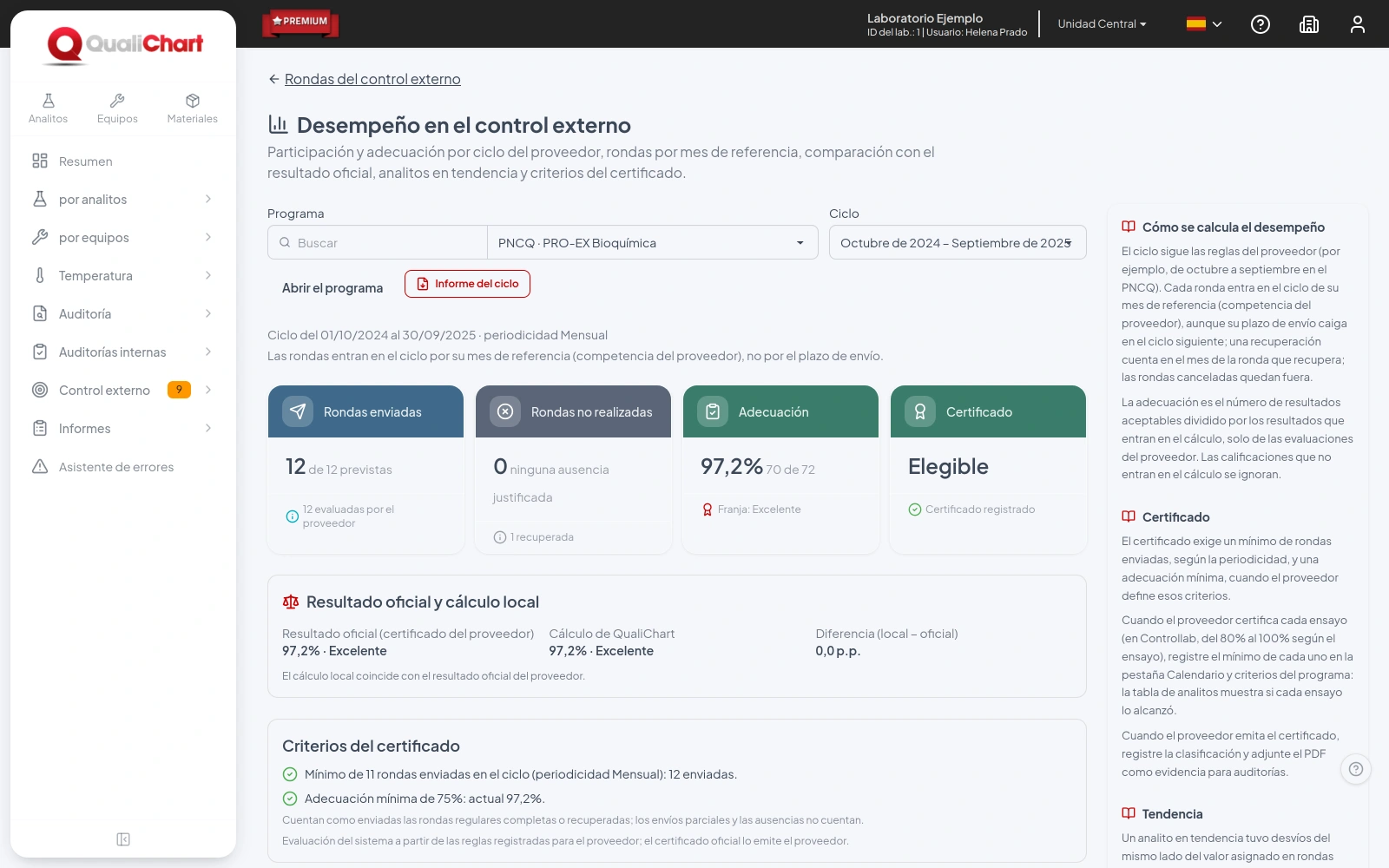Screen dimensions: 1389x868
Task: Click the green check icon for 'Adecuación mínima de 75%'
Action: (290, 799)
